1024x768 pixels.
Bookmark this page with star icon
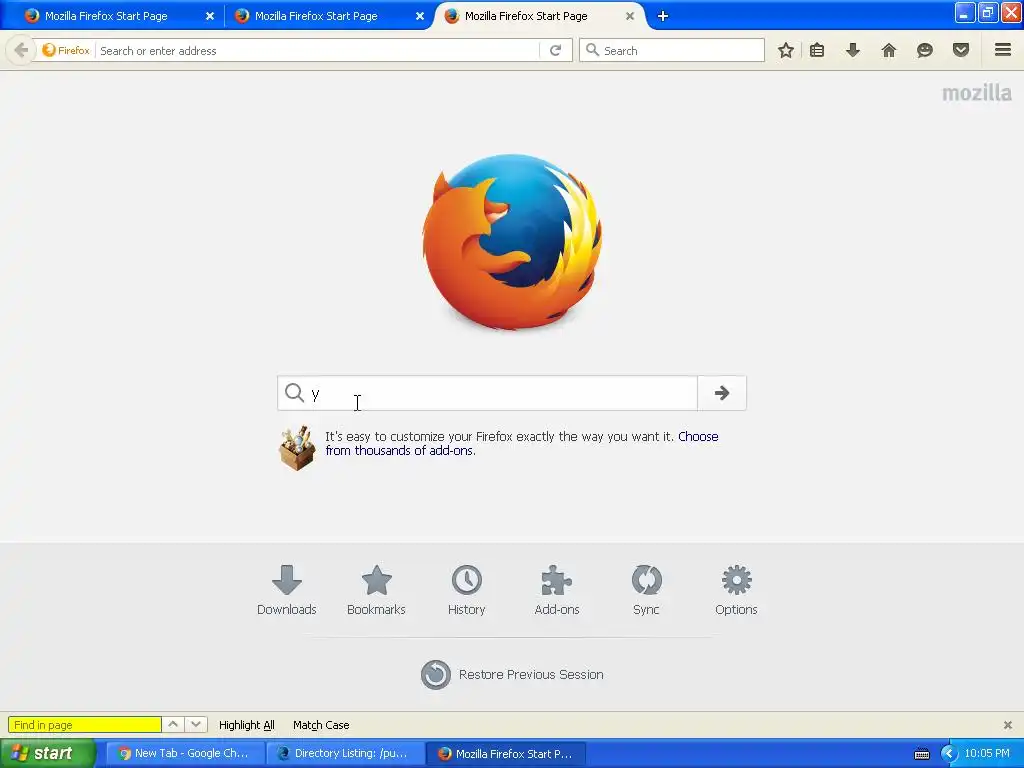pyautogui.click(x=786, y=50)
